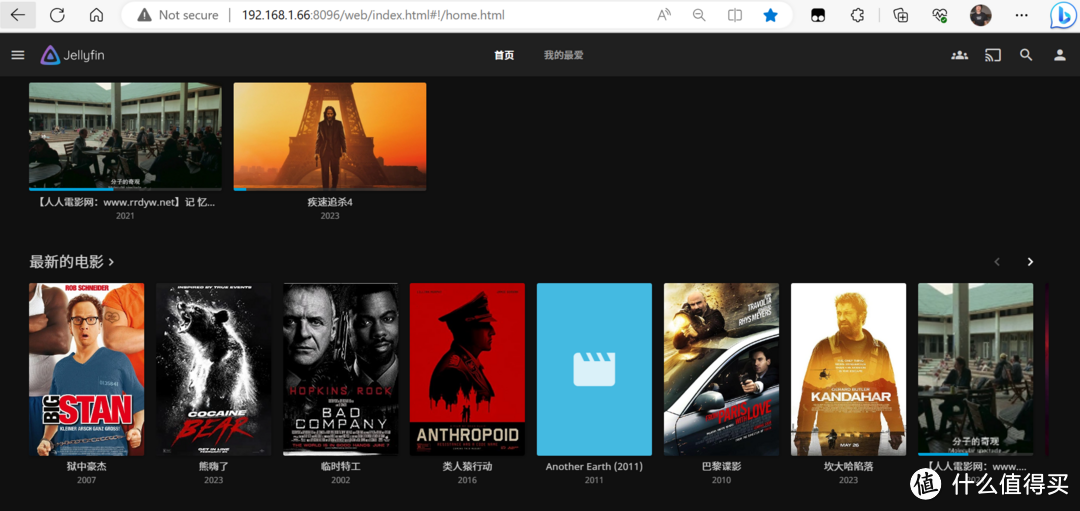Screen dimensions: 1080x511
Task: Open the From Paris with Love poster
Action: point(721,369)
